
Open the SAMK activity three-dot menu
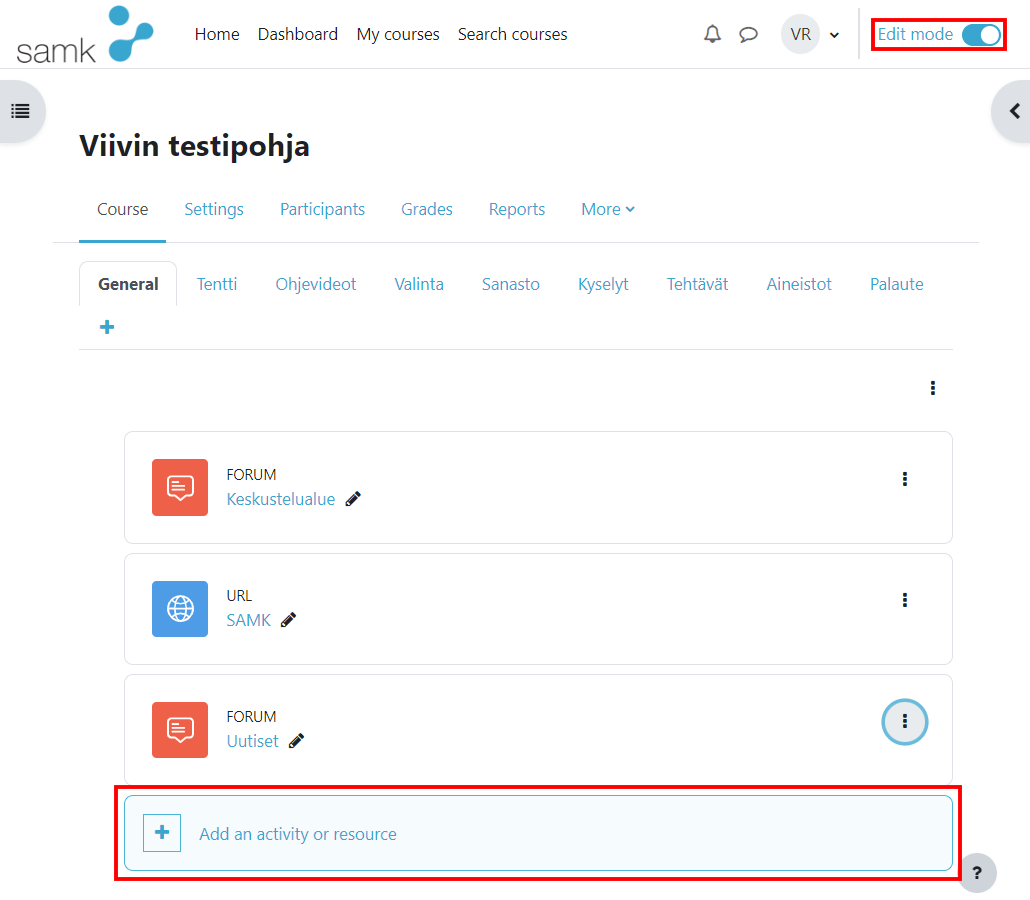pos(905,599)
